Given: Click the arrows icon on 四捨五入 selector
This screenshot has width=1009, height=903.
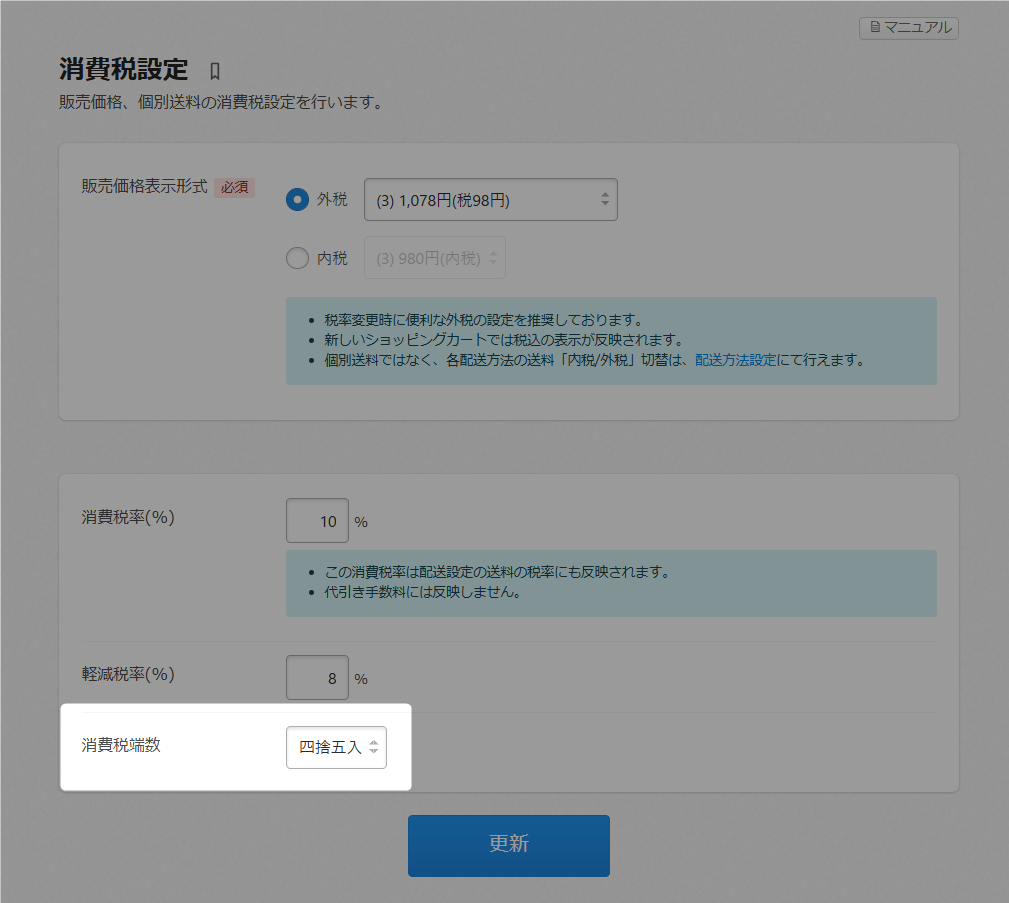Looking at the screenshot, I should pos(373,747).
